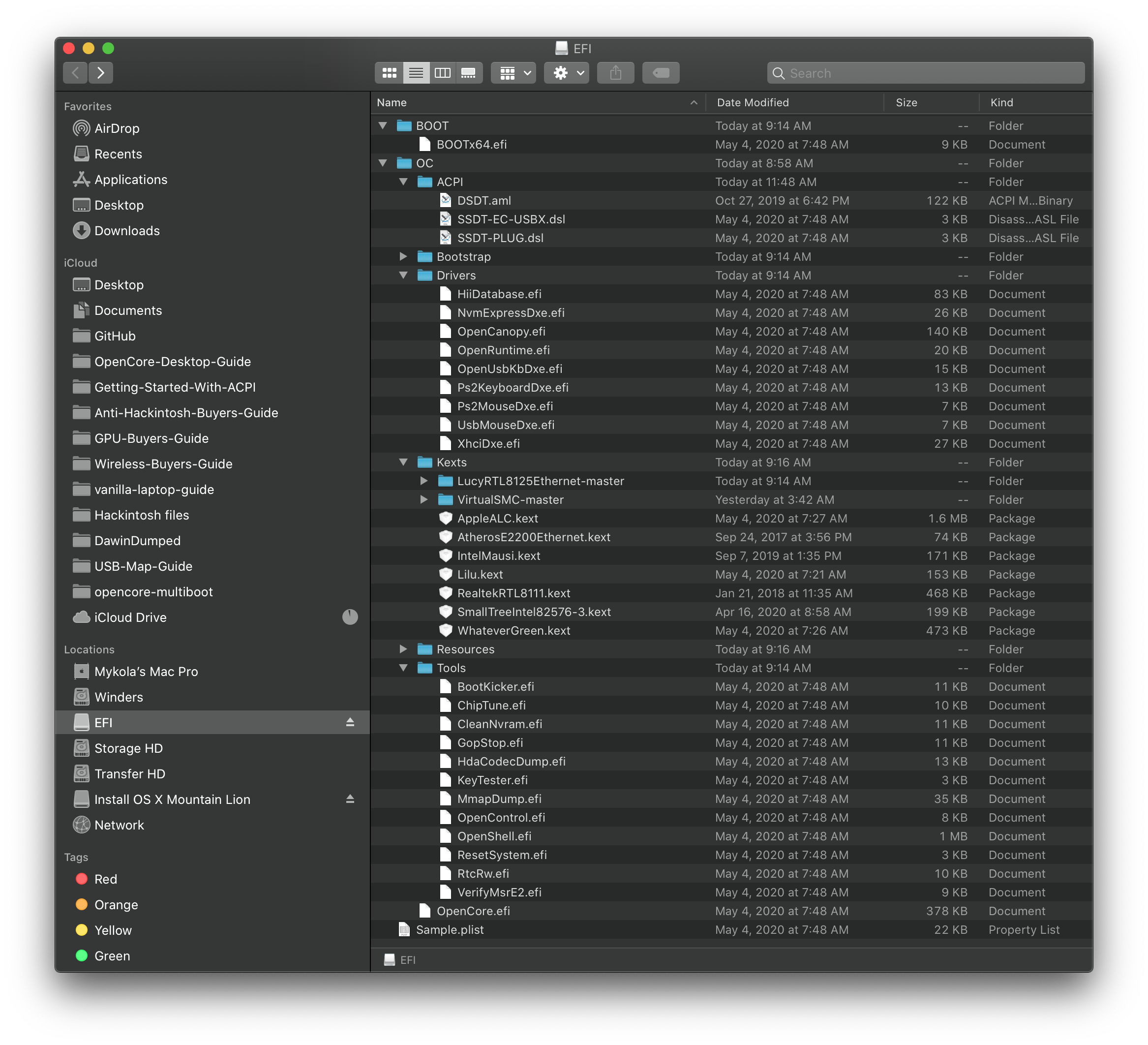This screenshot has height=1045, width=1148.
Task: Click the Edit Tags toolbar button
Action: coord(661,73)
